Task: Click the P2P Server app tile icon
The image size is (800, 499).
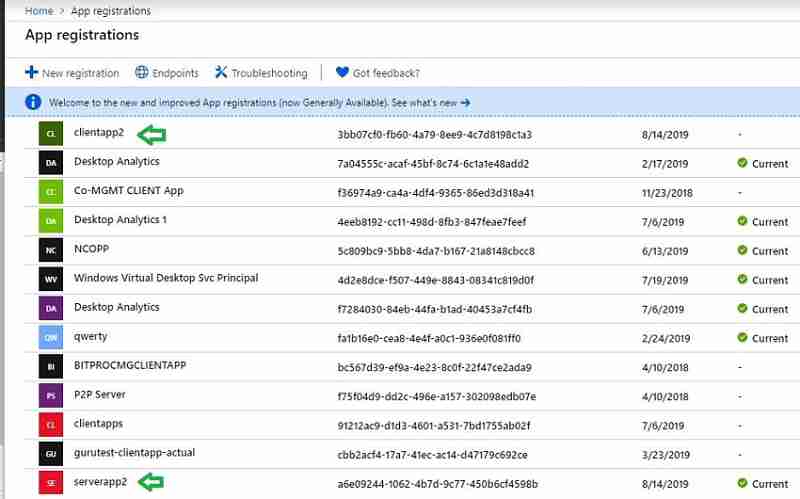Action: click(x=51, y=395)
